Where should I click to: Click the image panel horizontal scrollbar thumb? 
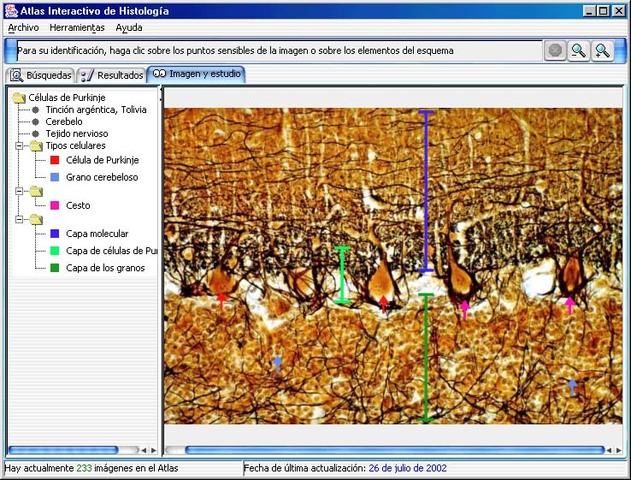[395, 450]
